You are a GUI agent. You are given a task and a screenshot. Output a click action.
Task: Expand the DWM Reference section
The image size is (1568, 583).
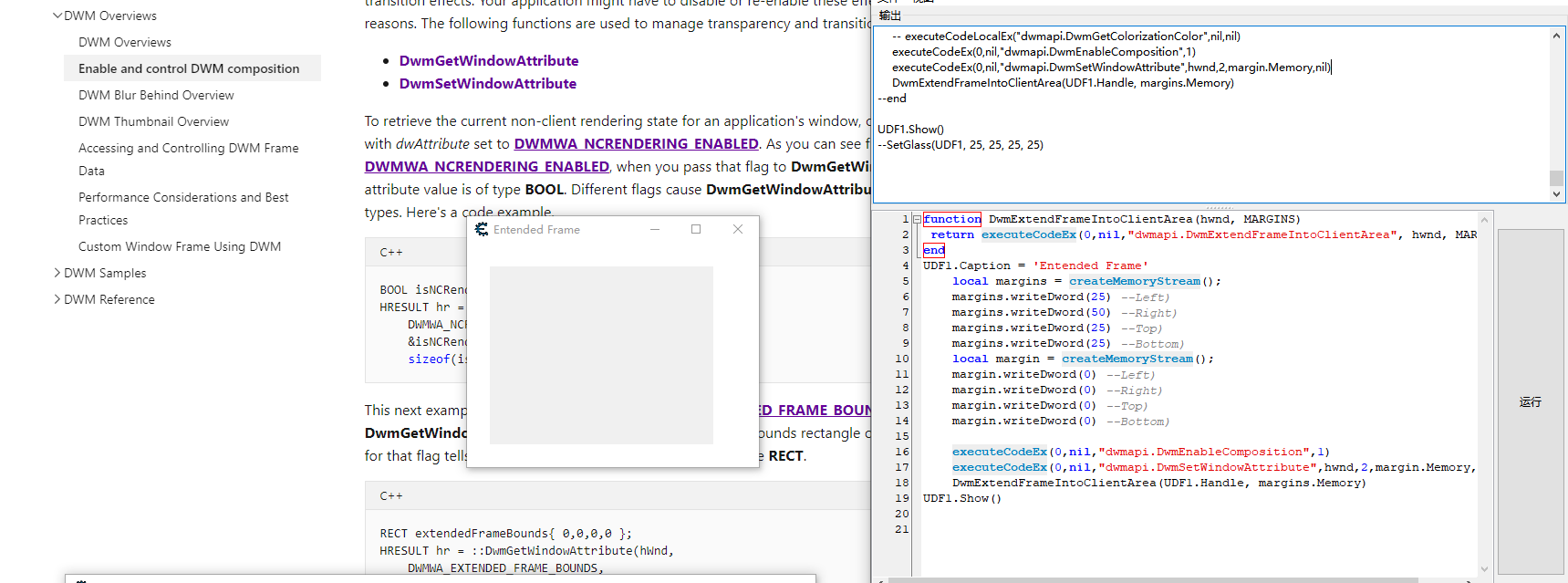[57, 299]
